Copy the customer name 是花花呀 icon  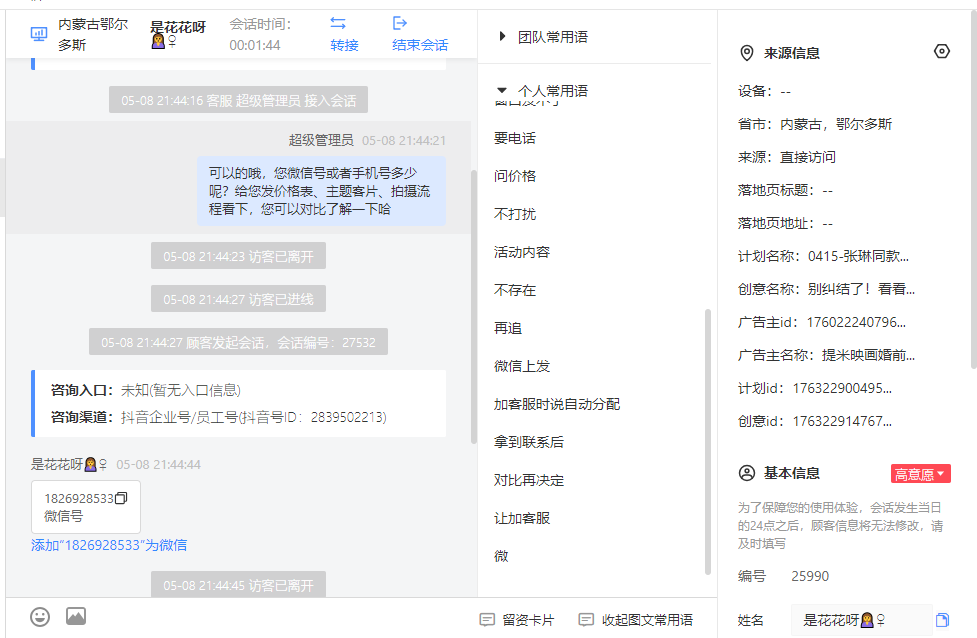(x=942, y=620)
